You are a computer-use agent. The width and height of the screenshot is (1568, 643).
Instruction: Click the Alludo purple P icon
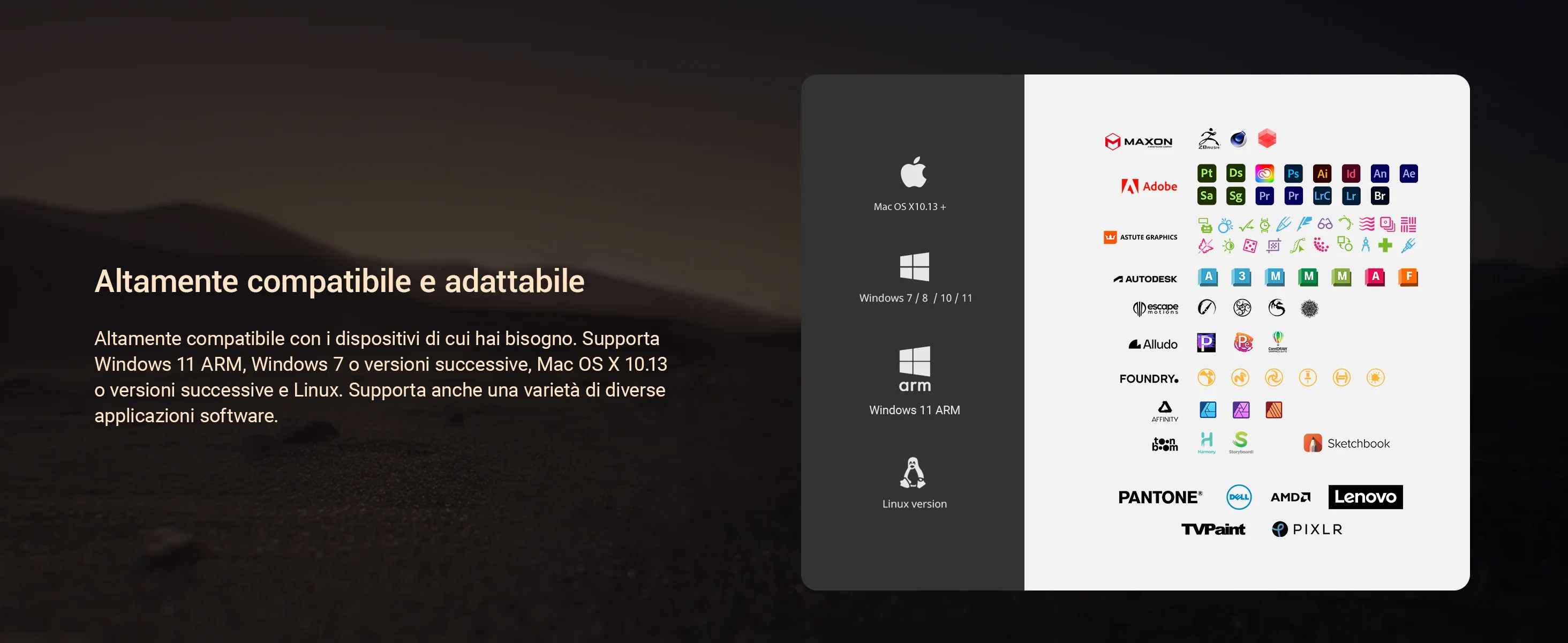(1207, 343)
